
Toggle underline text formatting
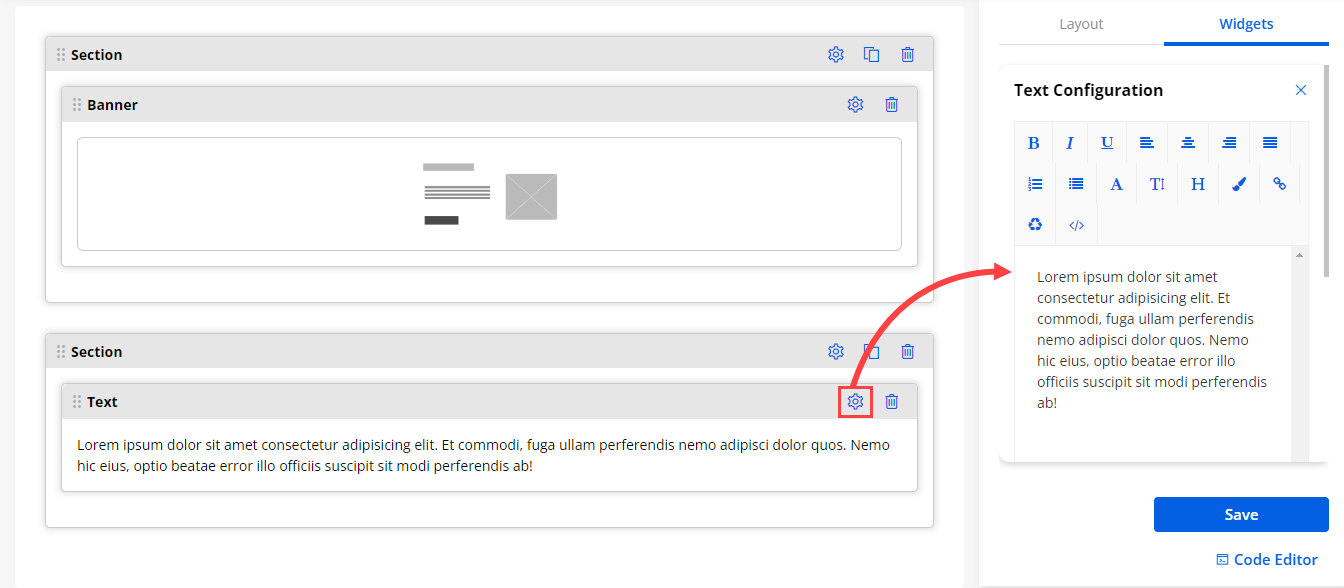1107,143
